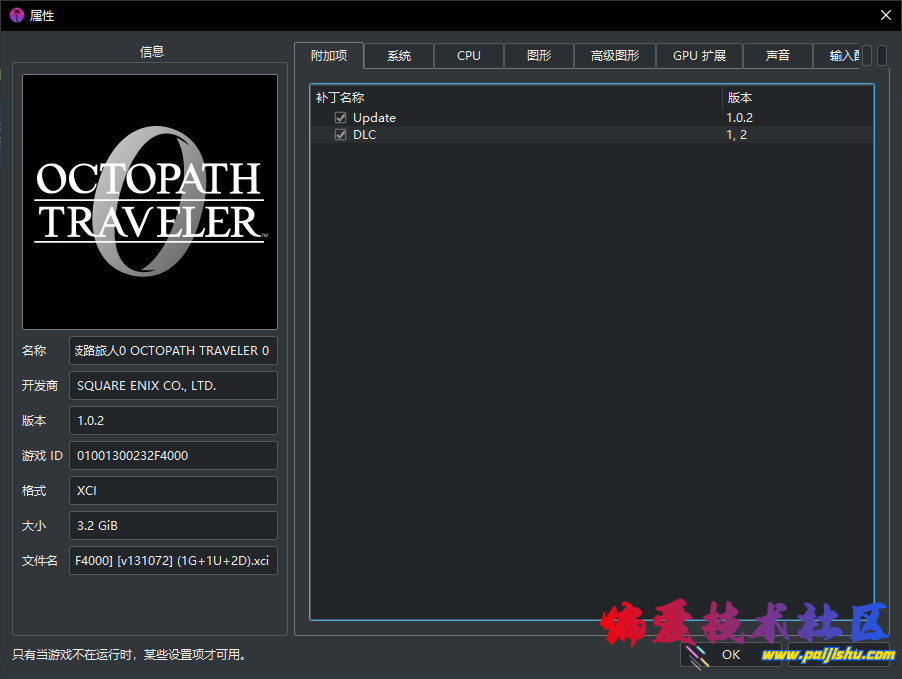This screenshot has height=679, width=902.
Task: Uncheck the DLC add-on checkbox
Action: (341, 135)
